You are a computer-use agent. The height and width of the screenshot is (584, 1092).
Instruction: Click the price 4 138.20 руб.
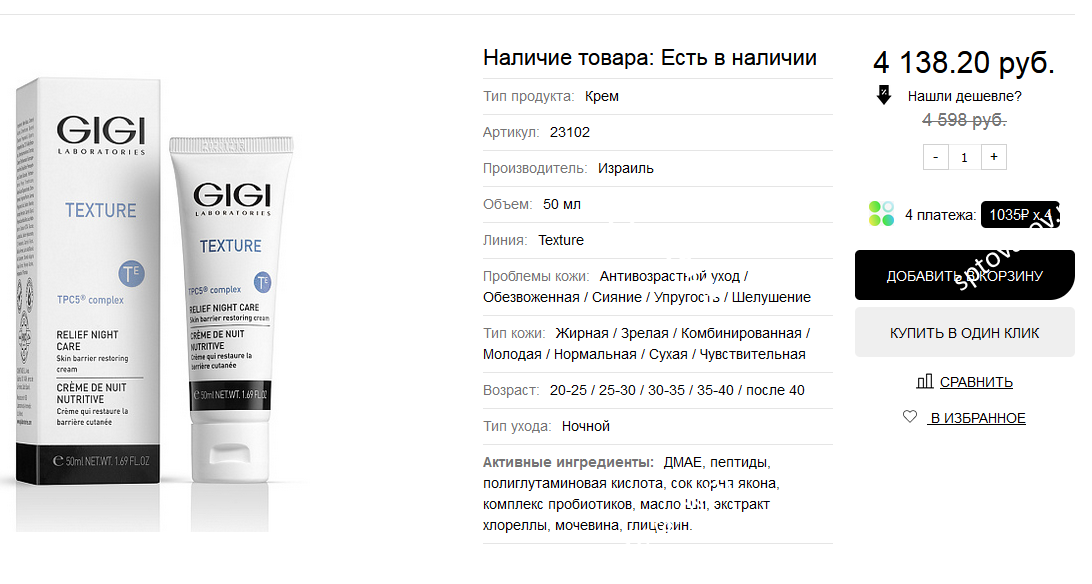tap(964, 63)
